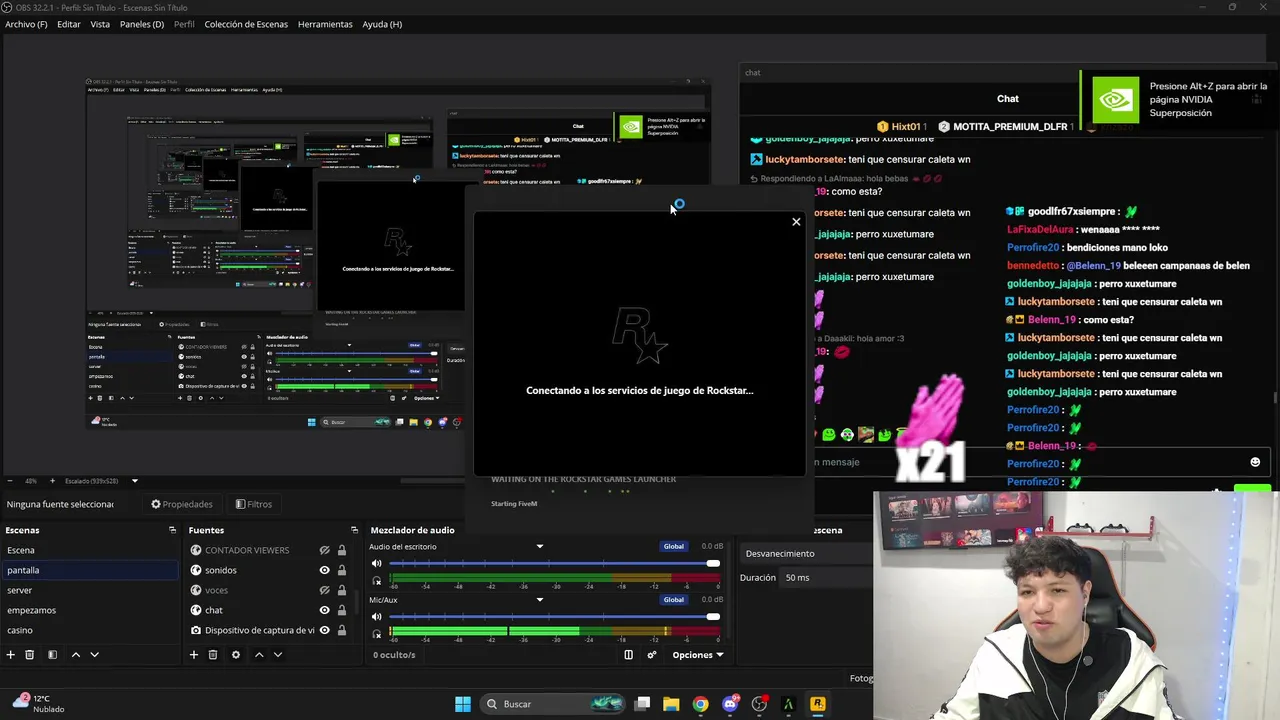Show the voces source
1280x720 pixels.
pos(324,590)
